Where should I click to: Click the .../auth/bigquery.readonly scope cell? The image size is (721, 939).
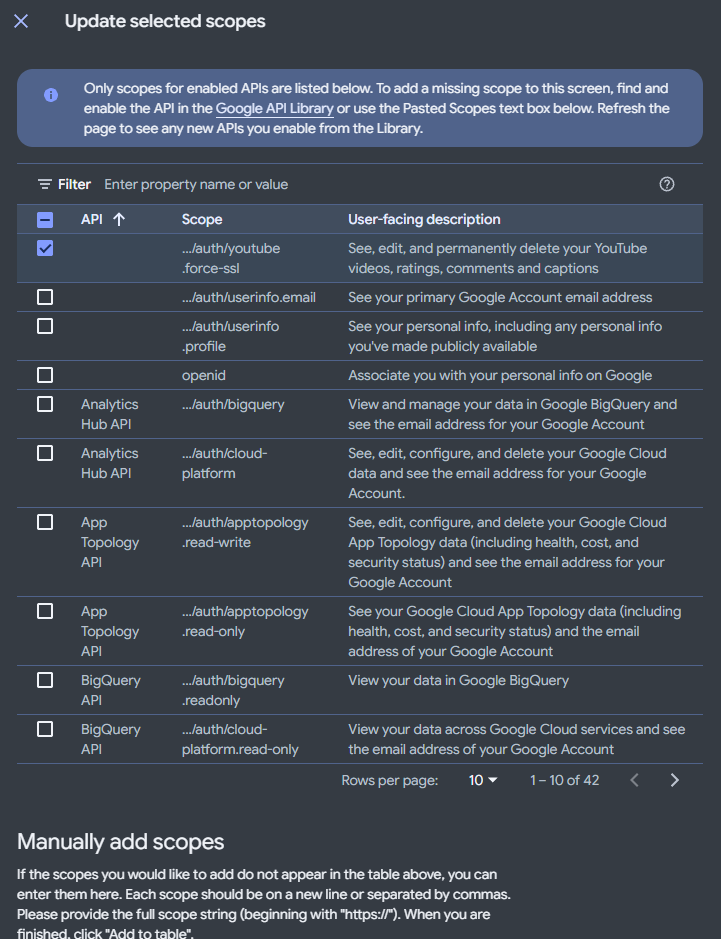coord(233,690)
